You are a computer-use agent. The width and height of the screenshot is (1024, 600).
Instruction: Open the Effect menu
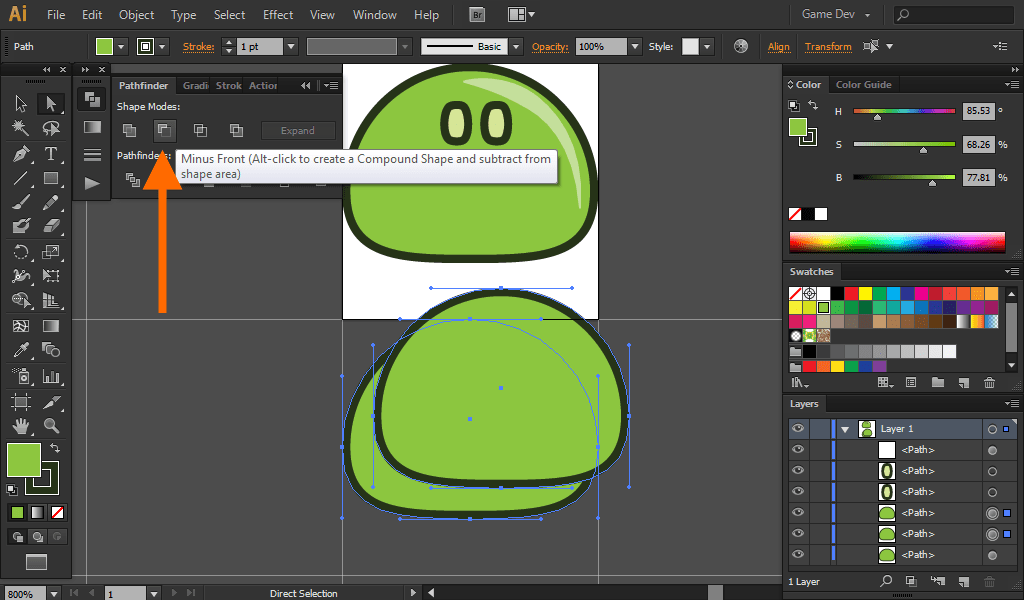click(x=278, y=15)
